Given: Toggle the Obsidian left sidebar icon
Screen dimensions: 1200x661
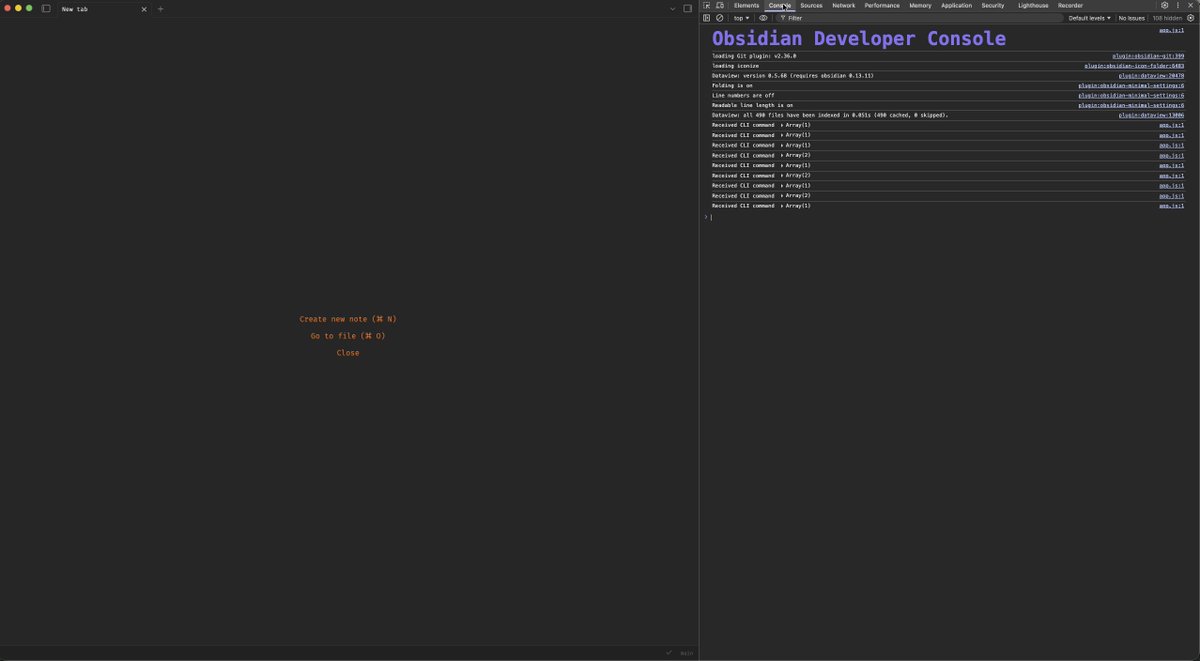Looking at the screenshot, I should [46, 9].
